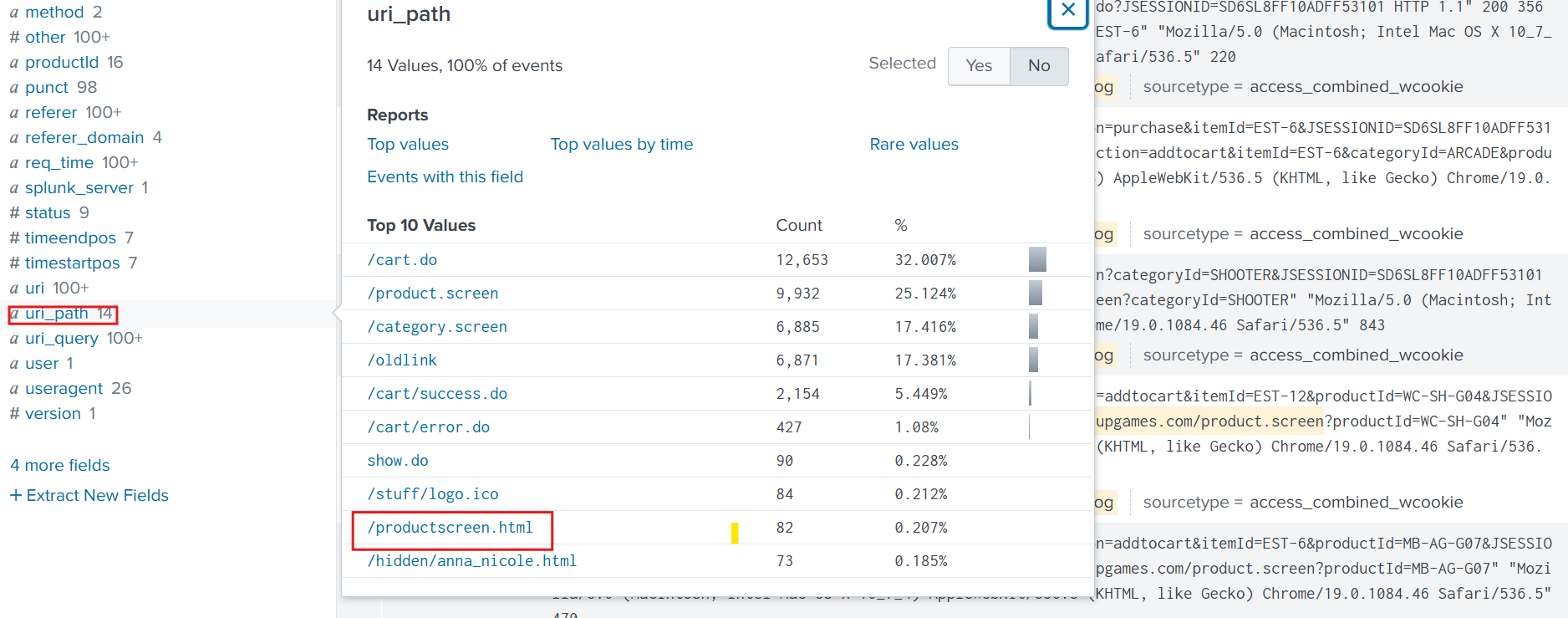The width and height of the screenshot is (1568, 618).
Task: Close the uri_path field popup
Action: click(1067, 11)
